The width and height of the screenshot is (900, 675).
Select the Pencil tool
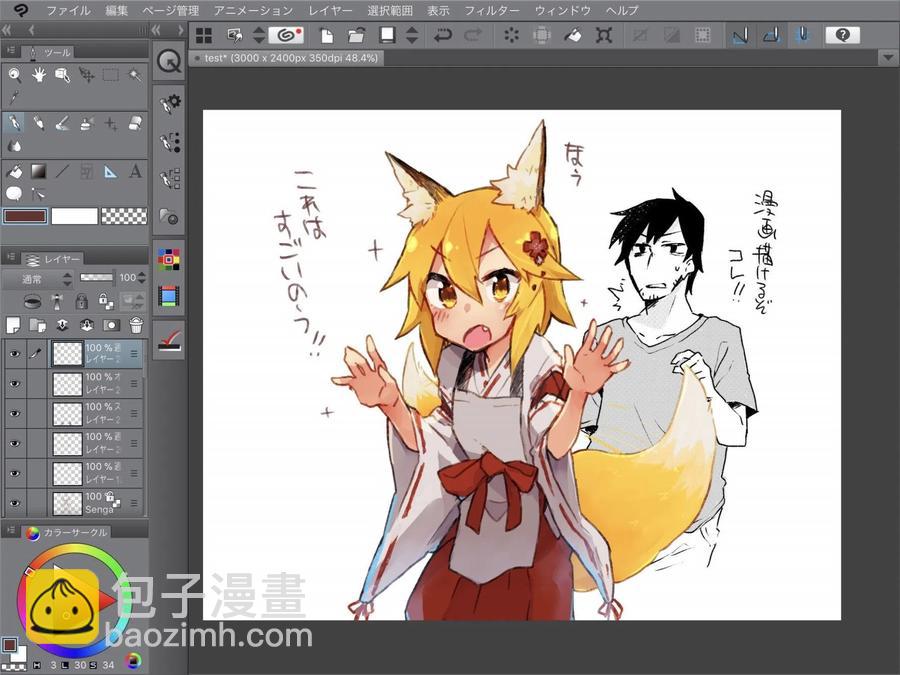[38, 123]
